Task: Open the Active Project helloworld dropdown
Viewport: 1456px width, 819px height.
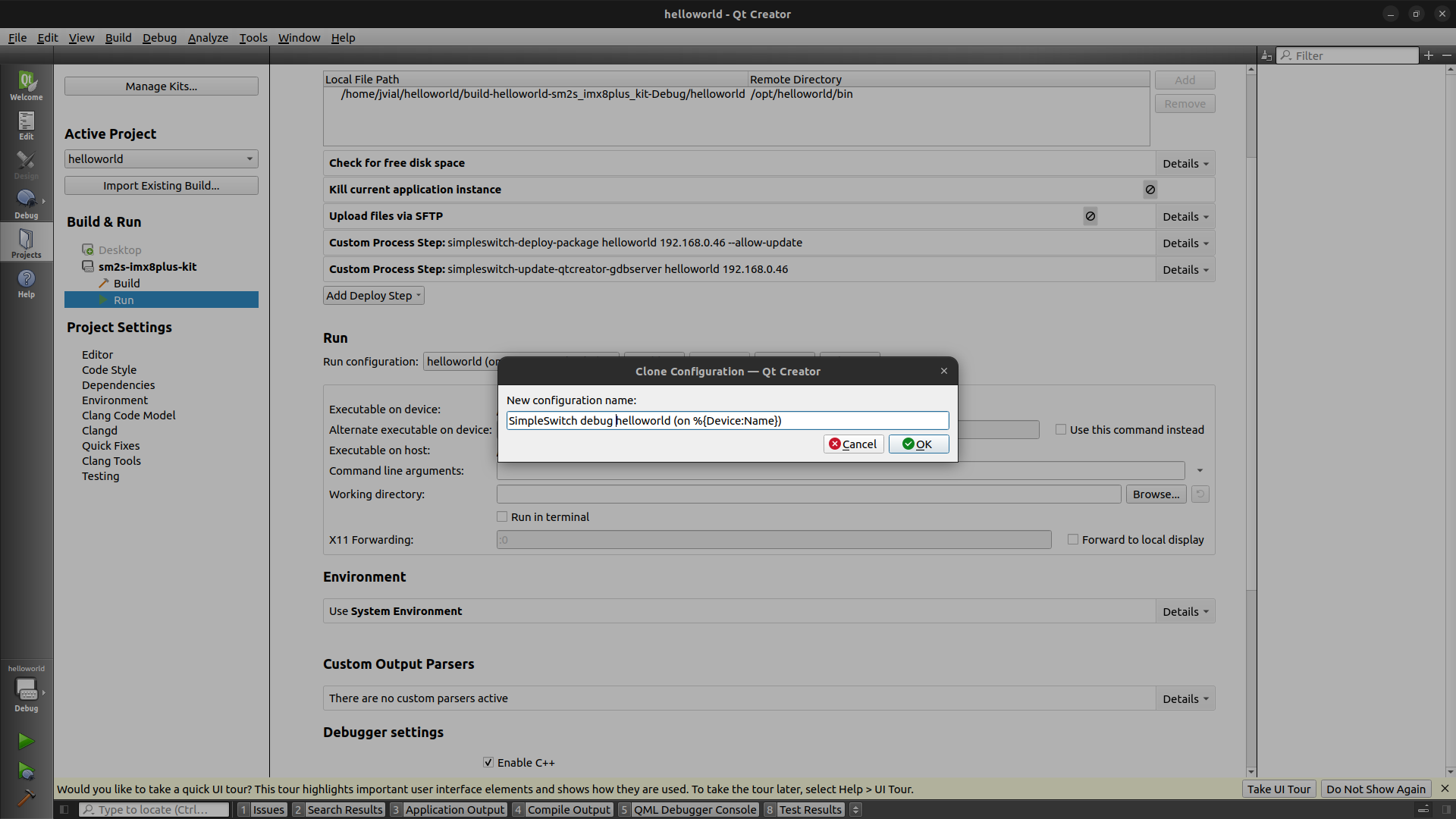Action: click(x=161, y=158)
